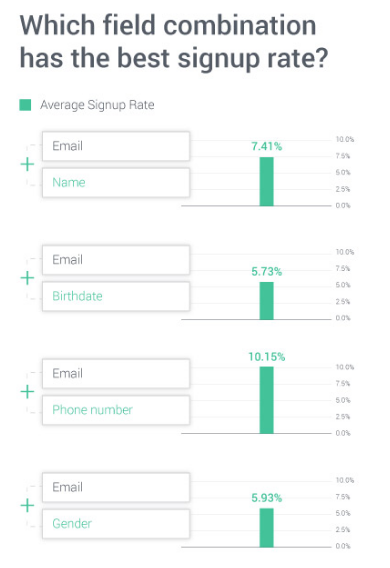Viewport: 390px width, 568px height.
Task: Select the Name input field
Action: pyautogui.click(x=116, y=183)
